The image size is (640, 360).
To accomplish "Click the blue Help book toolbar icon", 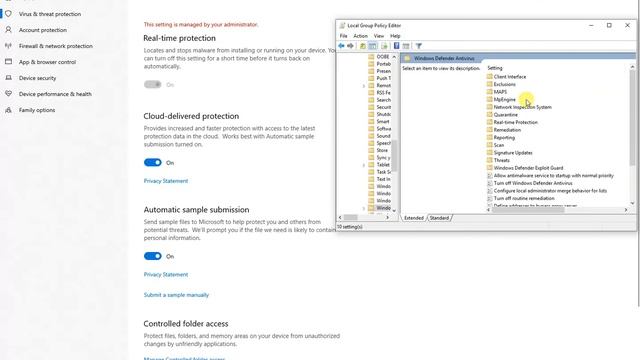I will point(396,46).
